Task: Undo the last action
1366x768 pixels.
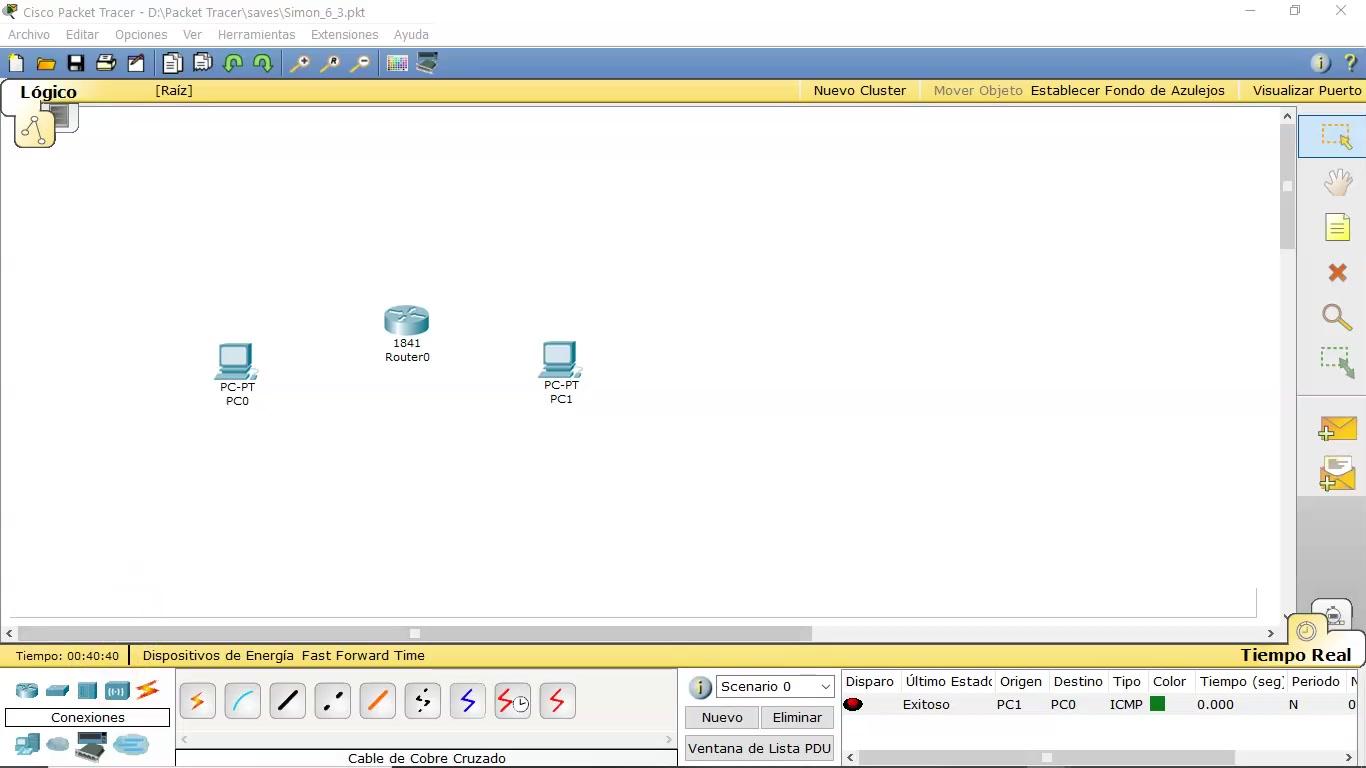Action: coord(233,63)
